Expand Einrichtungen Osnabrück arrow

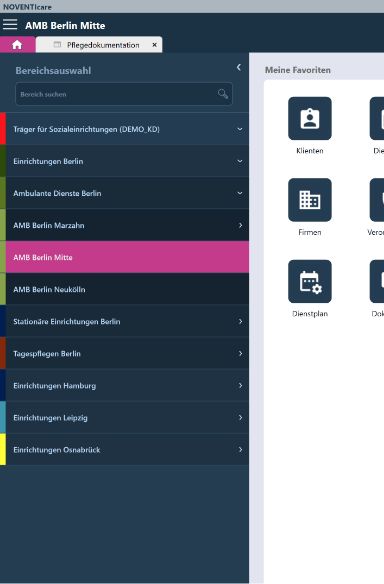[x=240, y=450]
